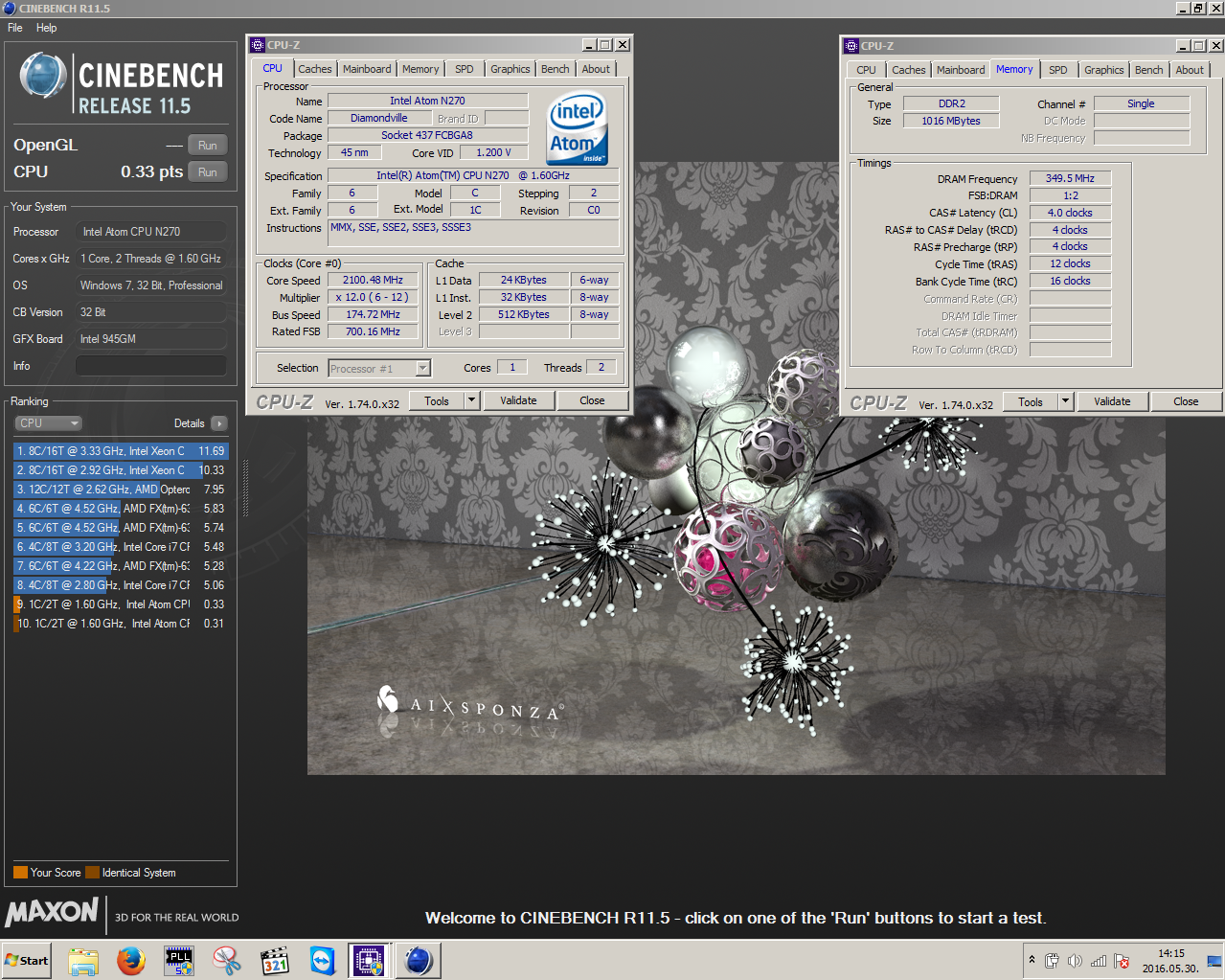1225x980 pixels.
Task: Select rank 4 AMD FX 5.83 entry
Action: [121, 509]
